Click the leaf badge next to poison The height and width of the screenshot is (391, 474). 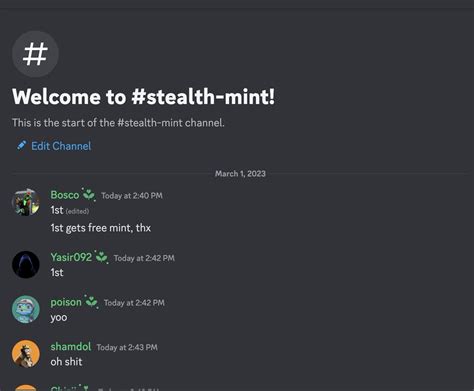[91, 302]
